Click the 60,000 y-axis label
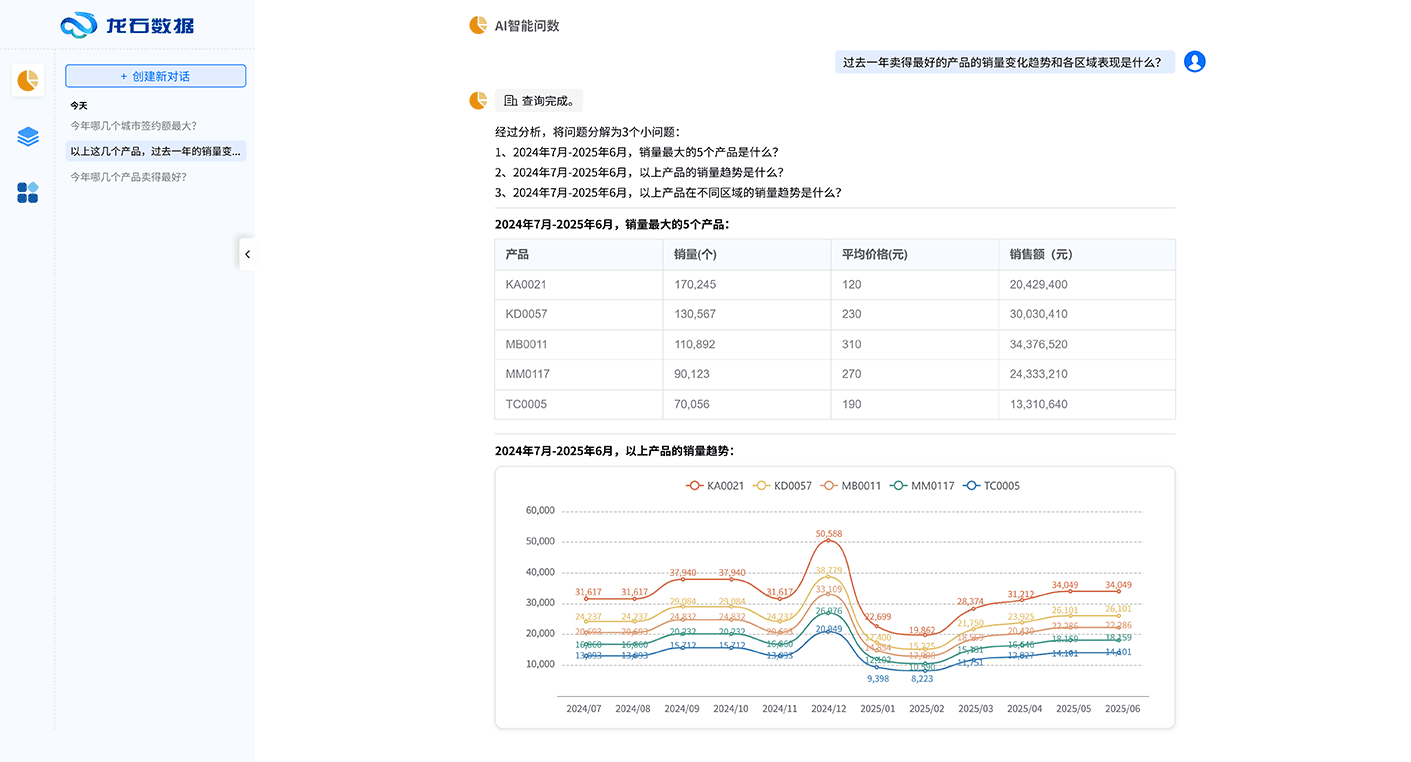Image resolution: width=1411 pixels, height=762 pixels. pyautogui.click(x=540, y=510)
